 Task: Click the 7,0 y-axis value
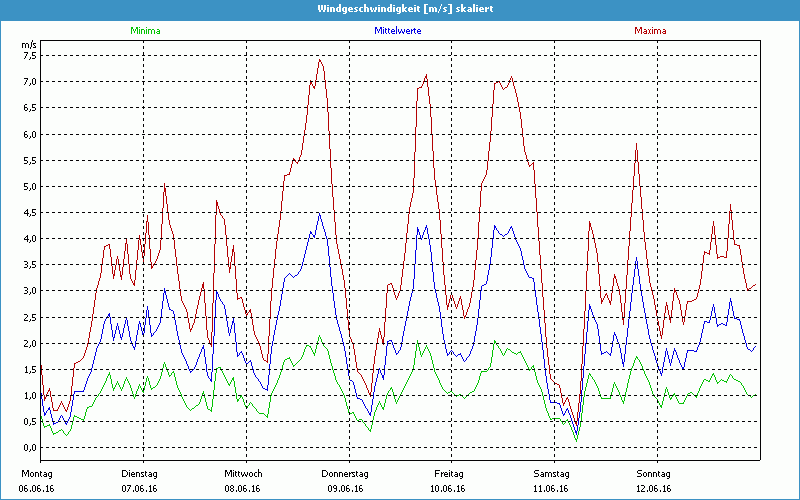pos(30,82)
